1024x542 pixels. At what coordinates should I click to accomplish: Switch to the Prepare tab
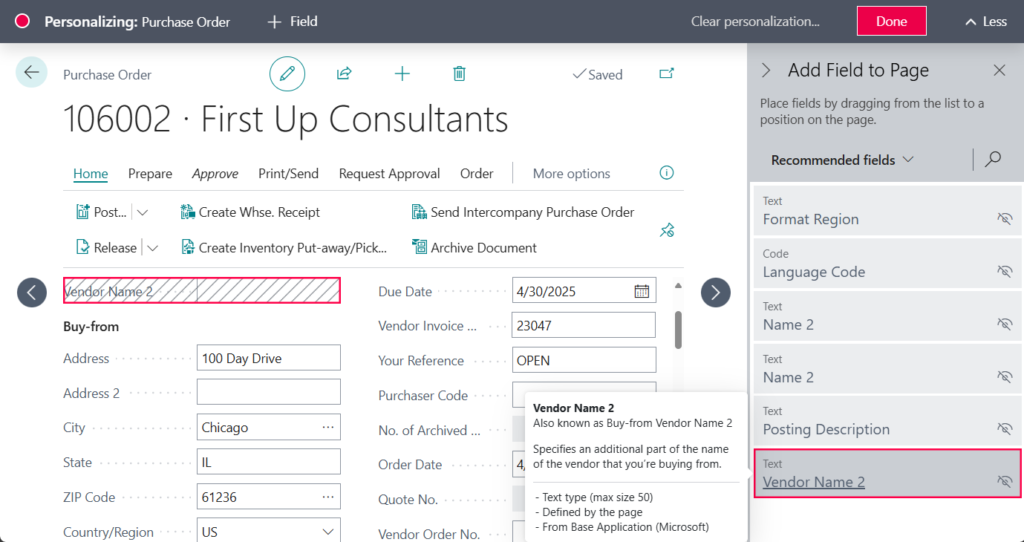pyautogui.click(x=150, y=173)
